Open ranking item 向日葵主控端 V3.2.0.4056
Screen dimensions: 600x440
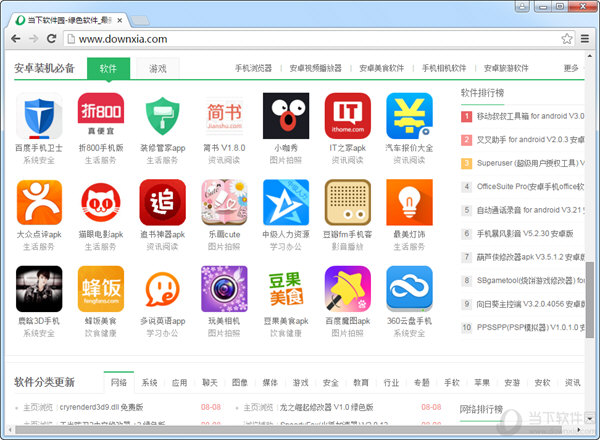click(530, 304)
